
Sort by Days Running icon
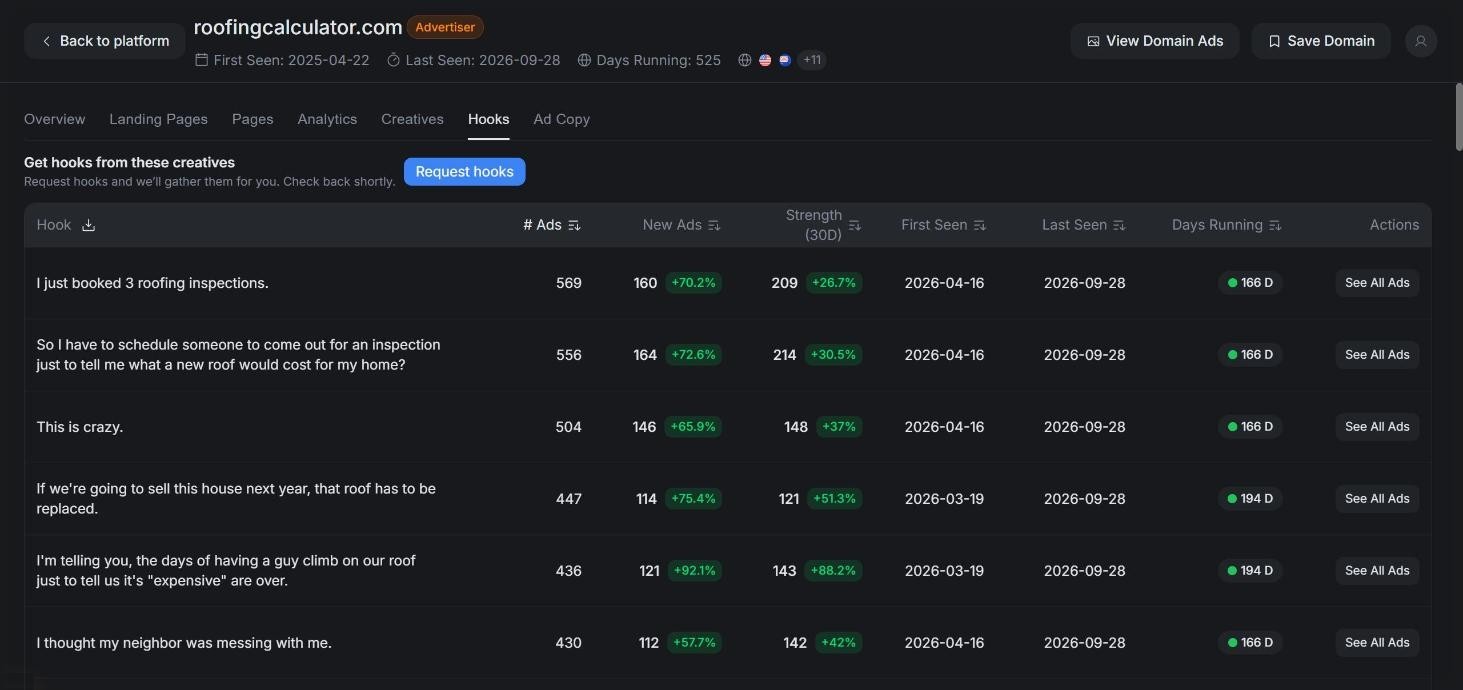(x=1275, y=225)
